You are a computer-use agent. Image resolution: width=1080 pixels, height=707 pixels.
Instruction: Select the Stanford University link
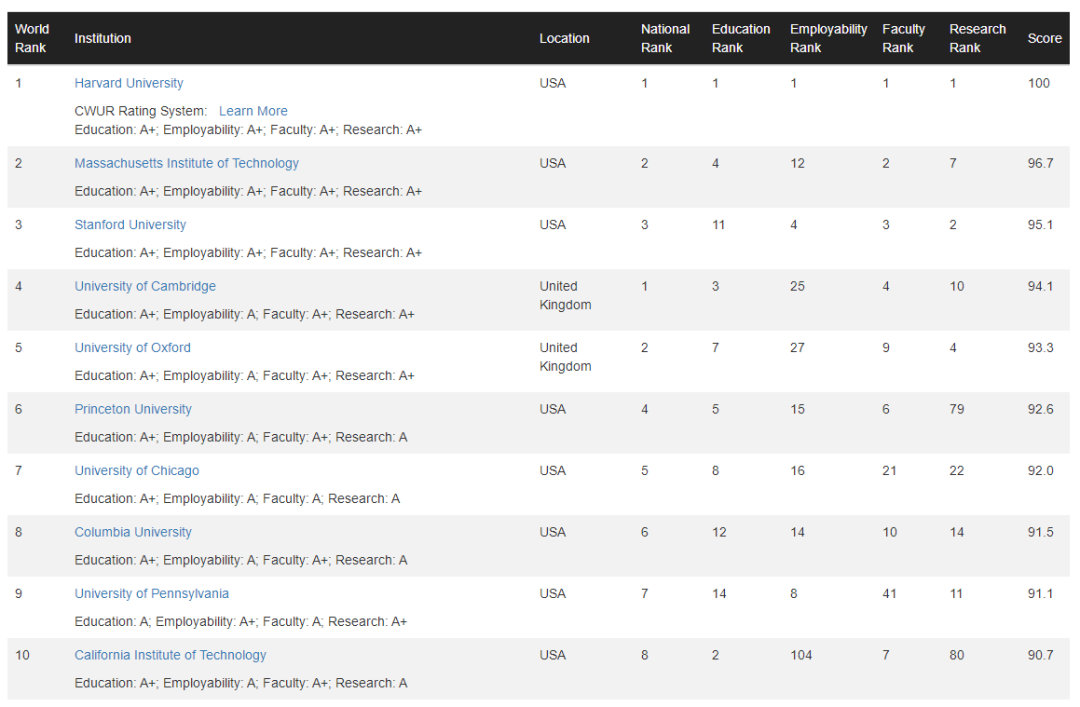pyautogui.click(x=130, y=225)
